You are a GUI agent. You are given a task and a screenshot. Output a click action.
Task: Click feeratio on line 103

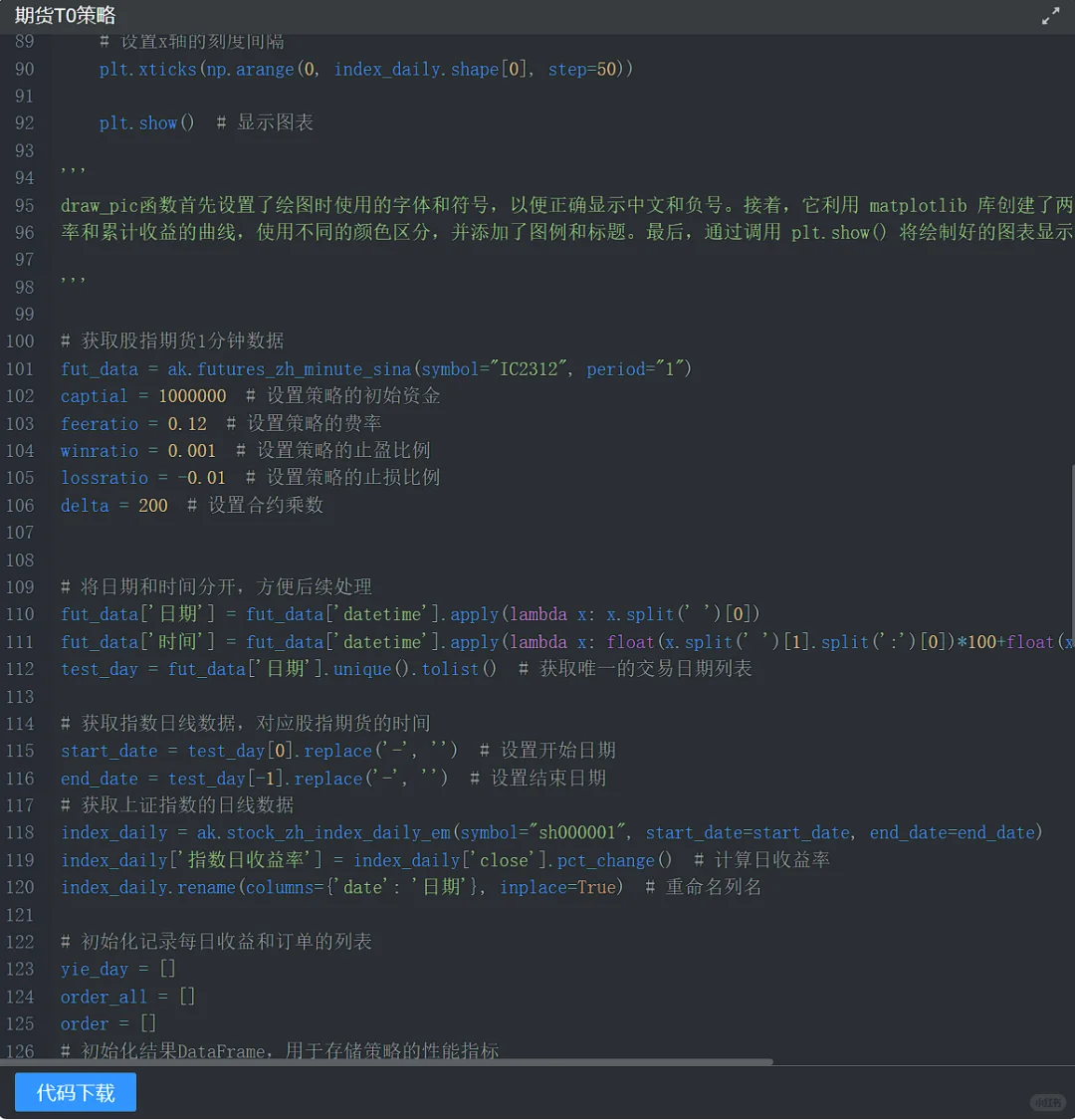click(100, 423)
